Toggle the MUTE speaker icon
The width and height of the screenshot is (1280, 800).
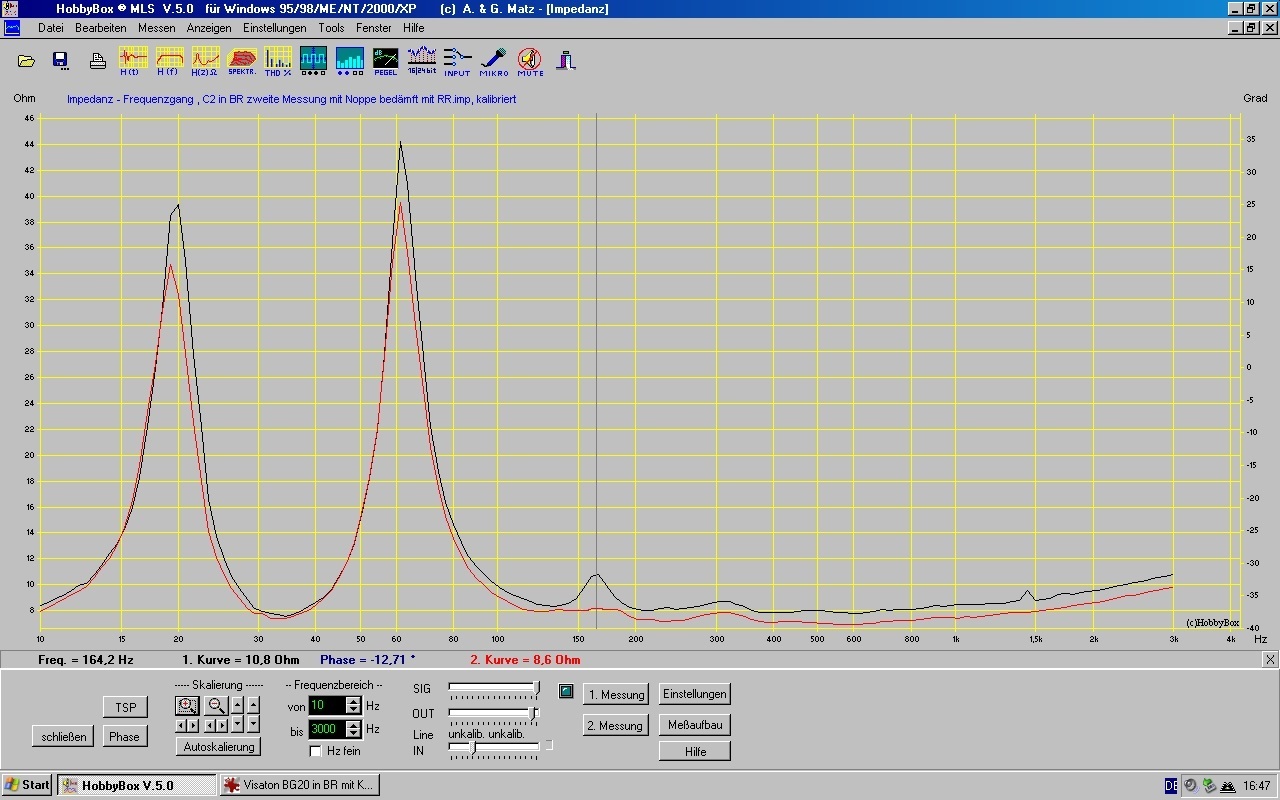click(530, 60)
